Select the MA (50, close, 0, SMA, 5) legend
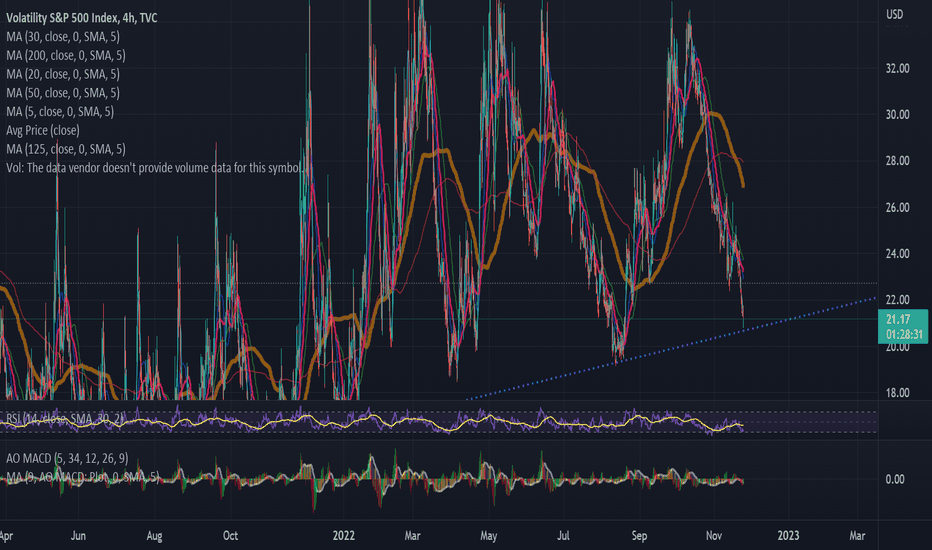Screen dimensions: 932x550 [63, 93]
